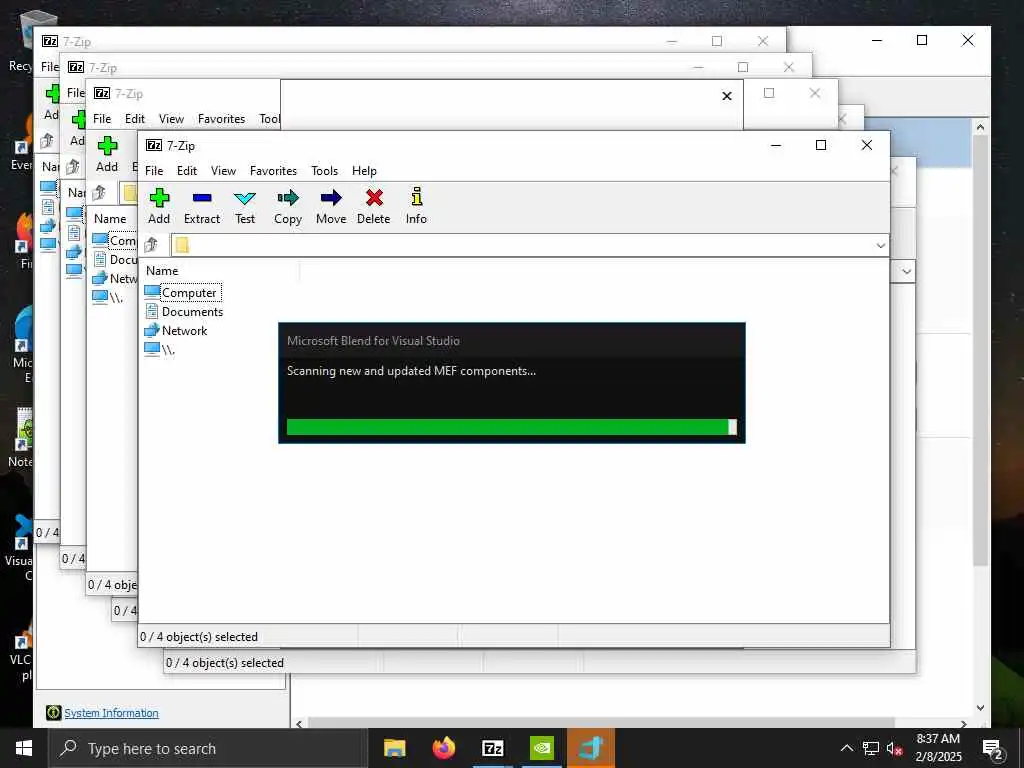Open the Tools menu in front 7-Zip window
The width and height of the screenshot is (1024, 768).
coord(325,170)
